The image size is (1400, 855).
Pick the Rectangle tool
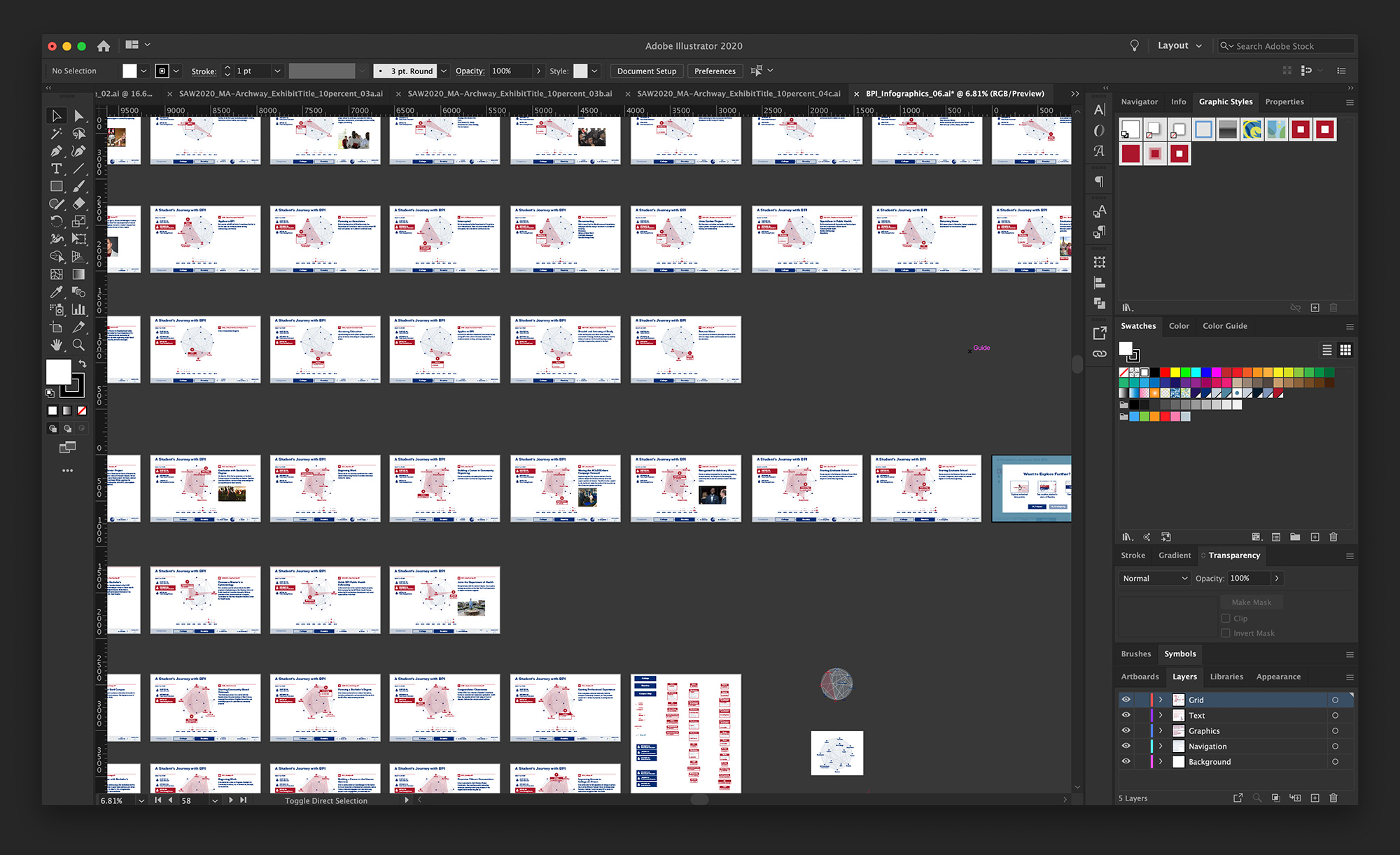(x=56, y=186)
